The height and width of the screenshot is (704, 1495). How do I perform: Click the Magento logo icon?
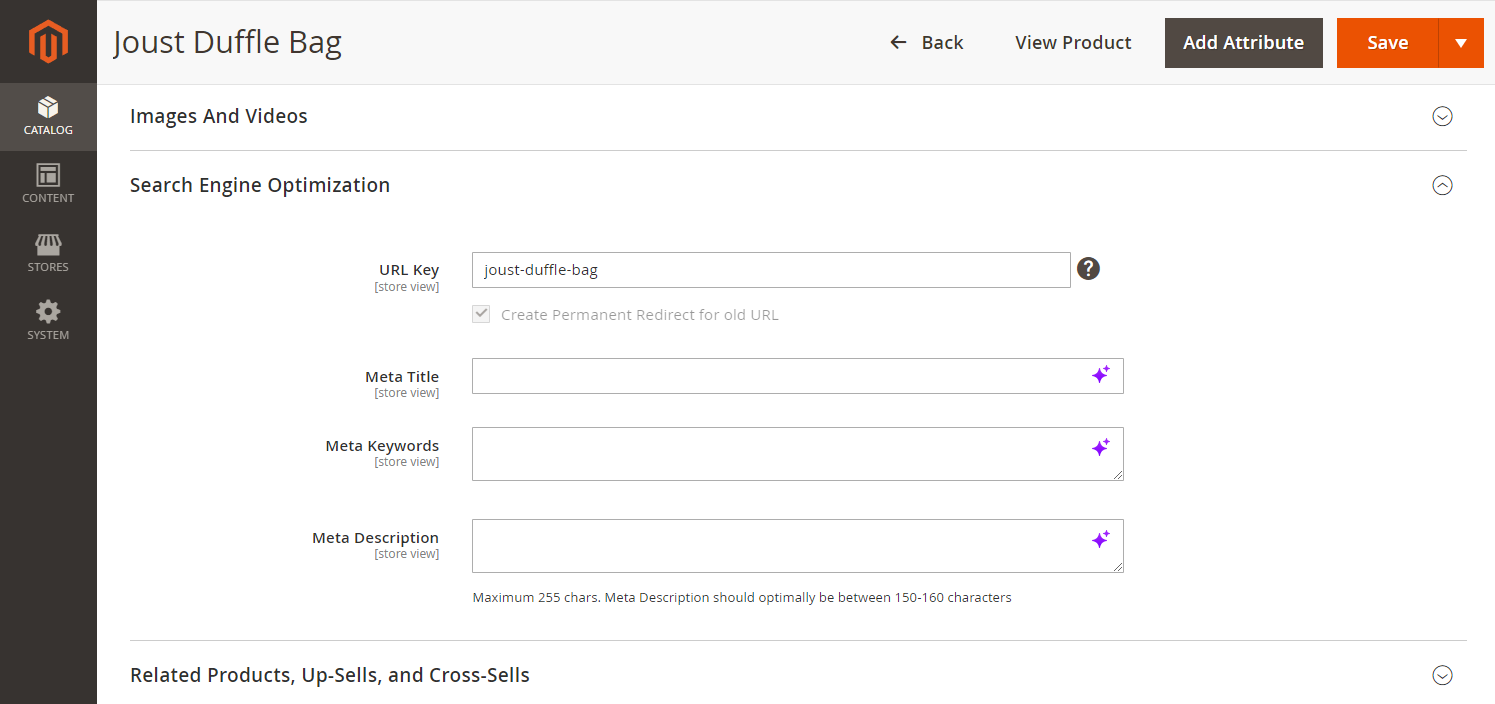(48, 42)
